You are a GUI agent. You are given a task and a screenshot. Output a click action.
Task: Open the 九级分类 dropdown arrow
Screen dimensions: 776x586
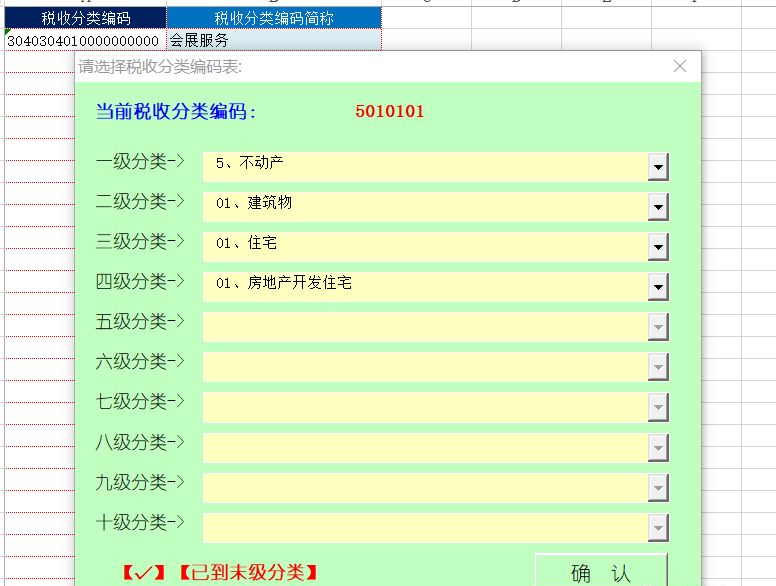click(658, 488)
